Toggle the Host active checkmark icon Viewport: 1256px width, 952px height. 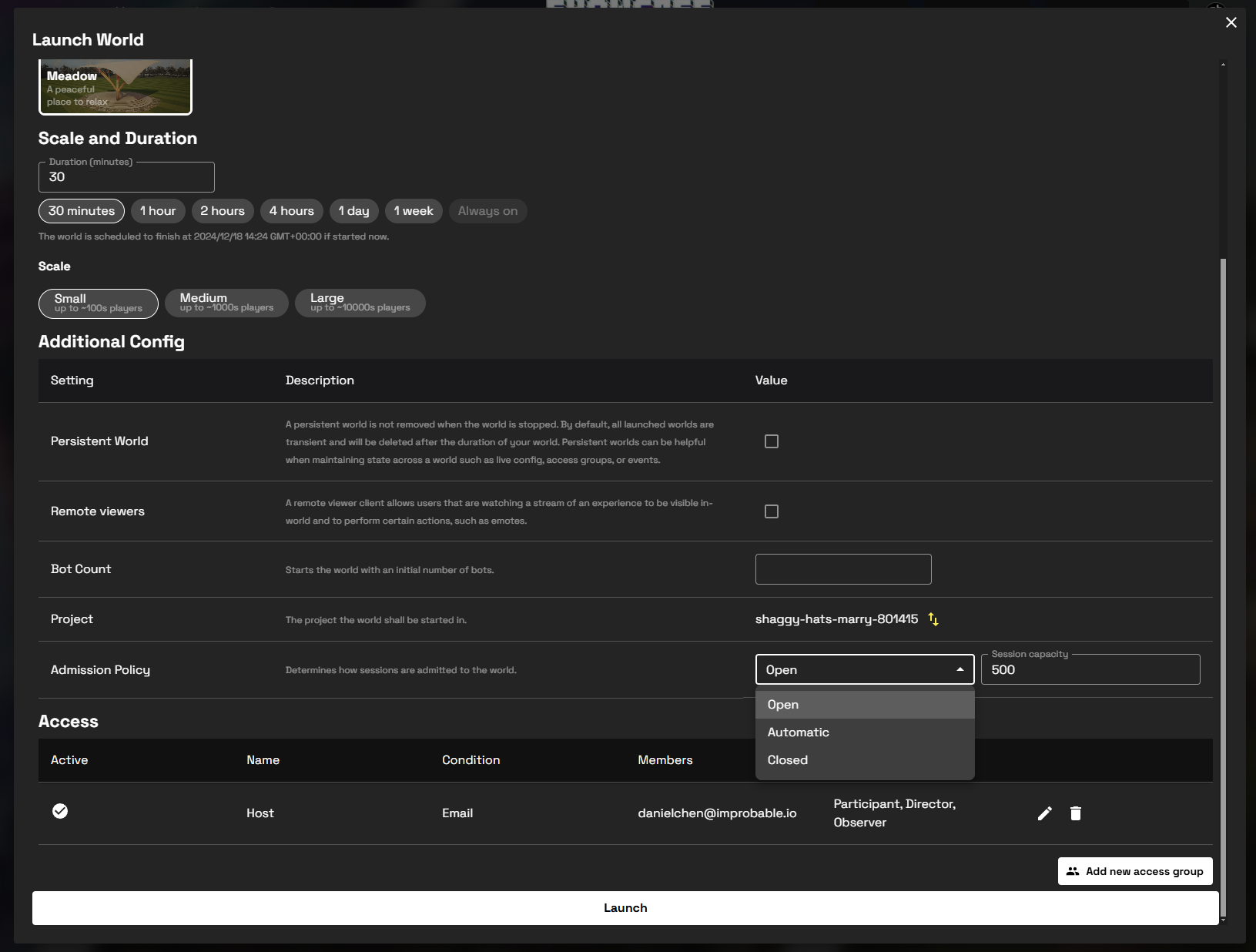click(60, 811)
